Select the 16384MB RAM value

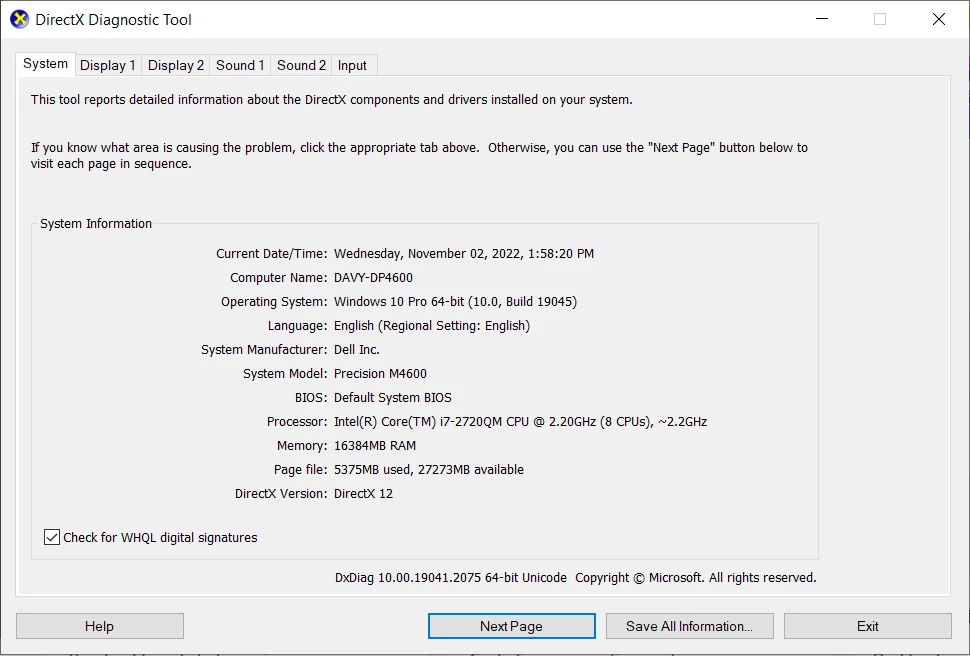tap(375, 446)
